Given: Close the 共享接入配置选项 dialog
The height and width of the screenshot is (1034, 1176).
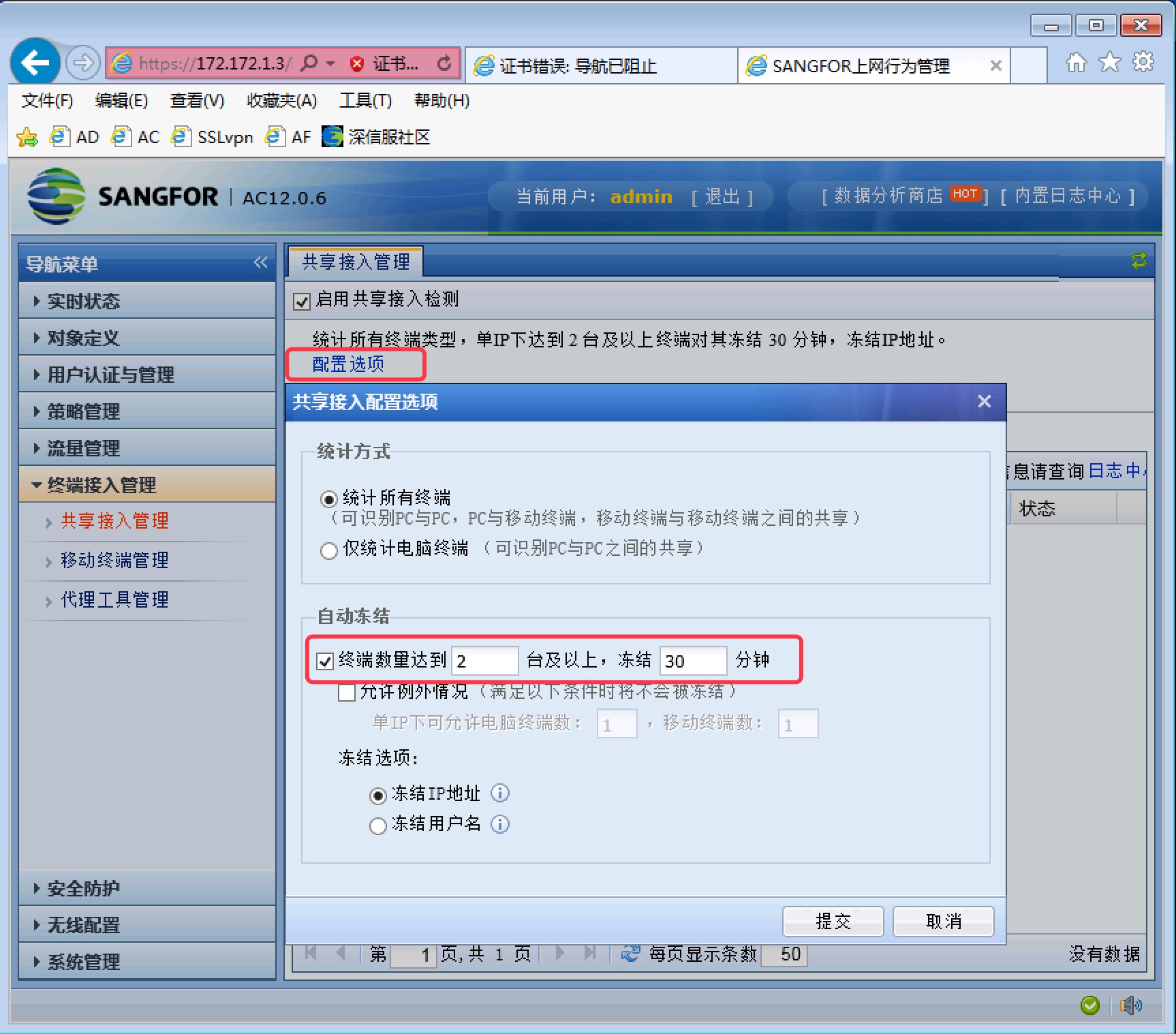Looking at the screenshot, I should 985,401.
